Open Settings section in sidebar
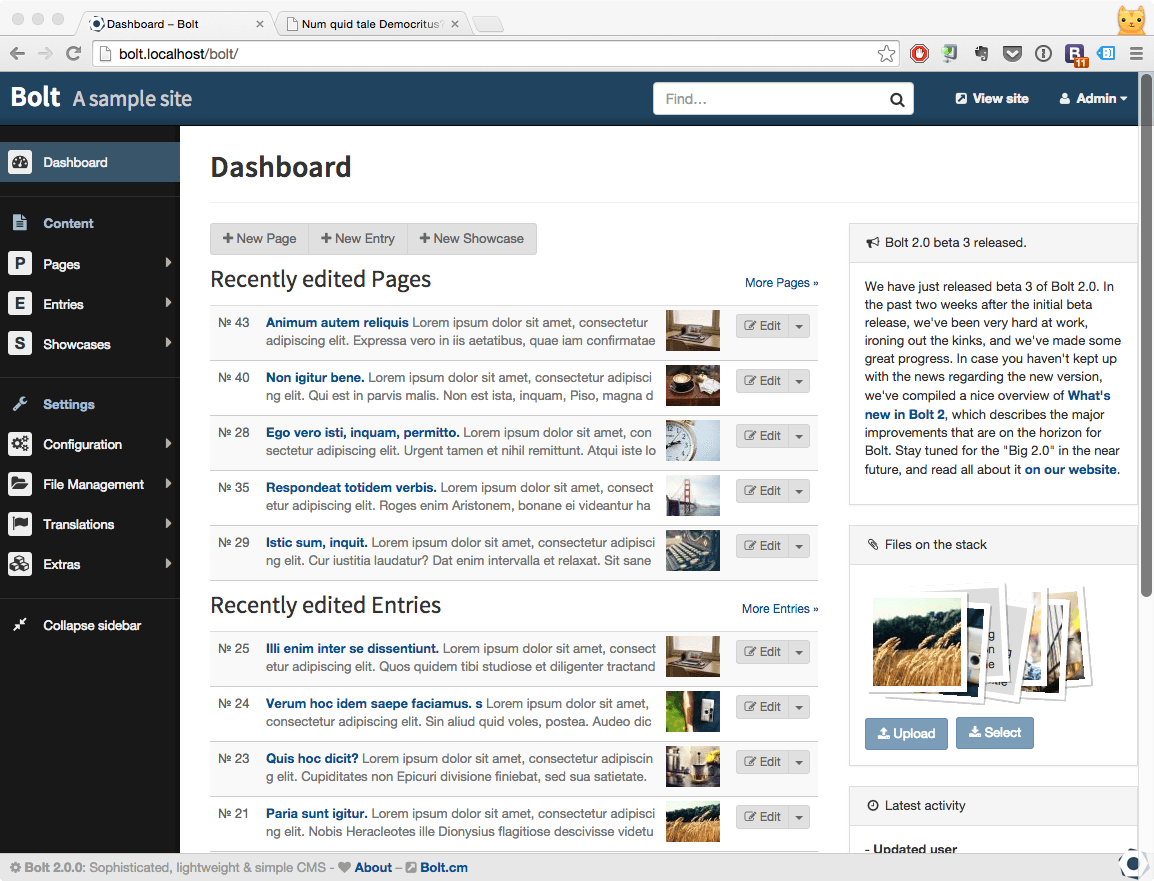 click(x=68, y=404)
